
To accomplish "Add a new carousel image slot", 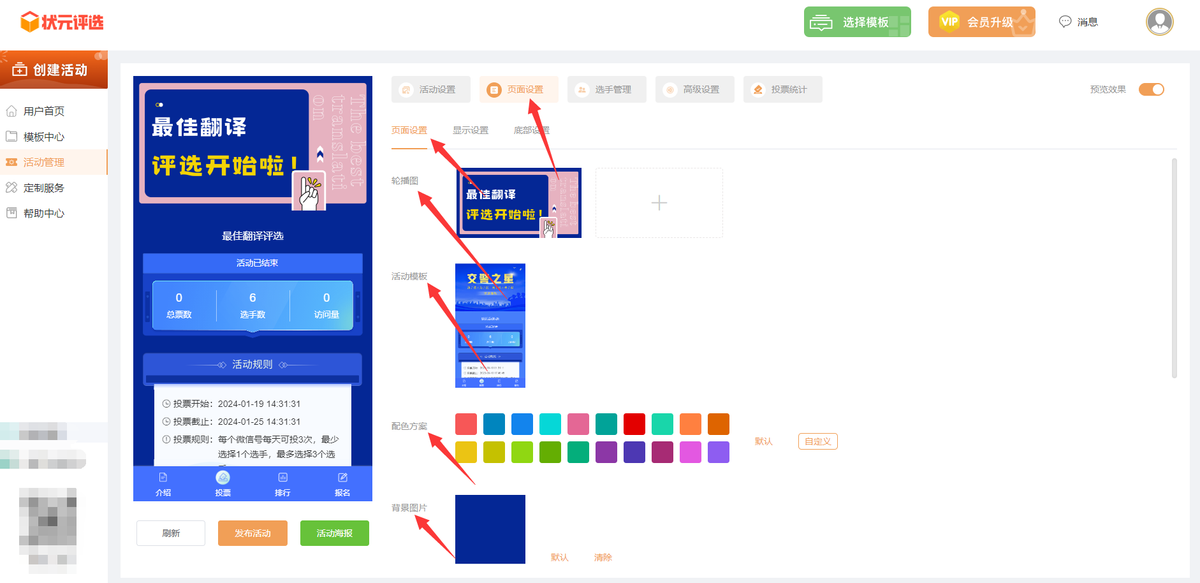I will click(x=659, y=203).
